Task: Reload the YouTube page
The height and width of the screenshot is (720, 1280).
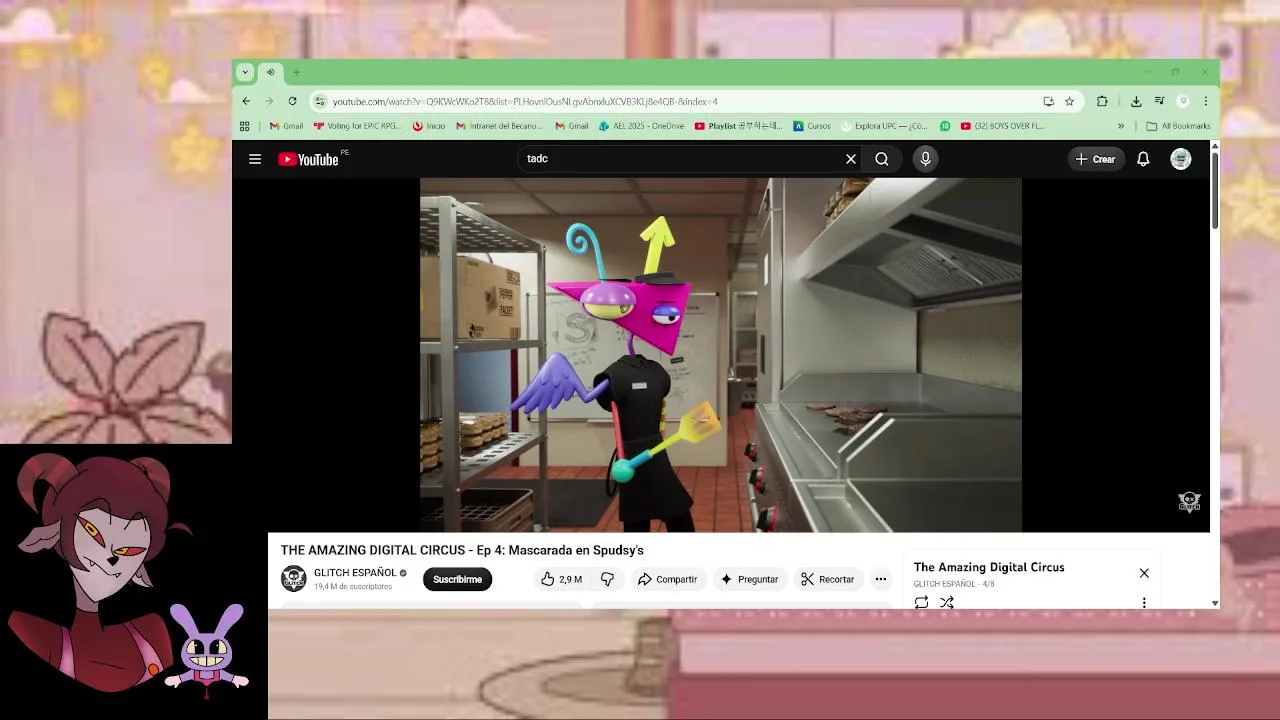Action: [292, 101]
